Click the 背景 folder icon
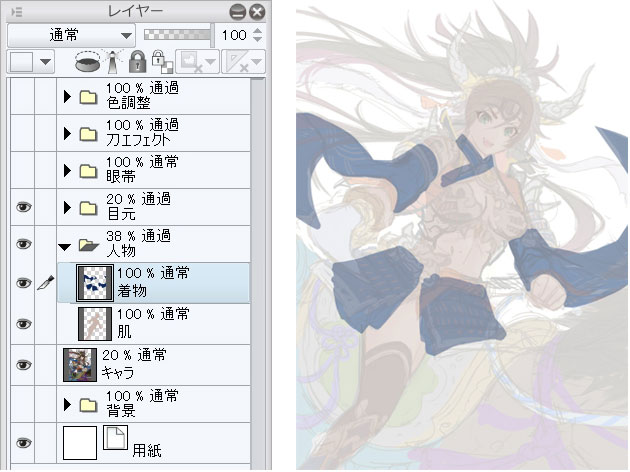 88,405
